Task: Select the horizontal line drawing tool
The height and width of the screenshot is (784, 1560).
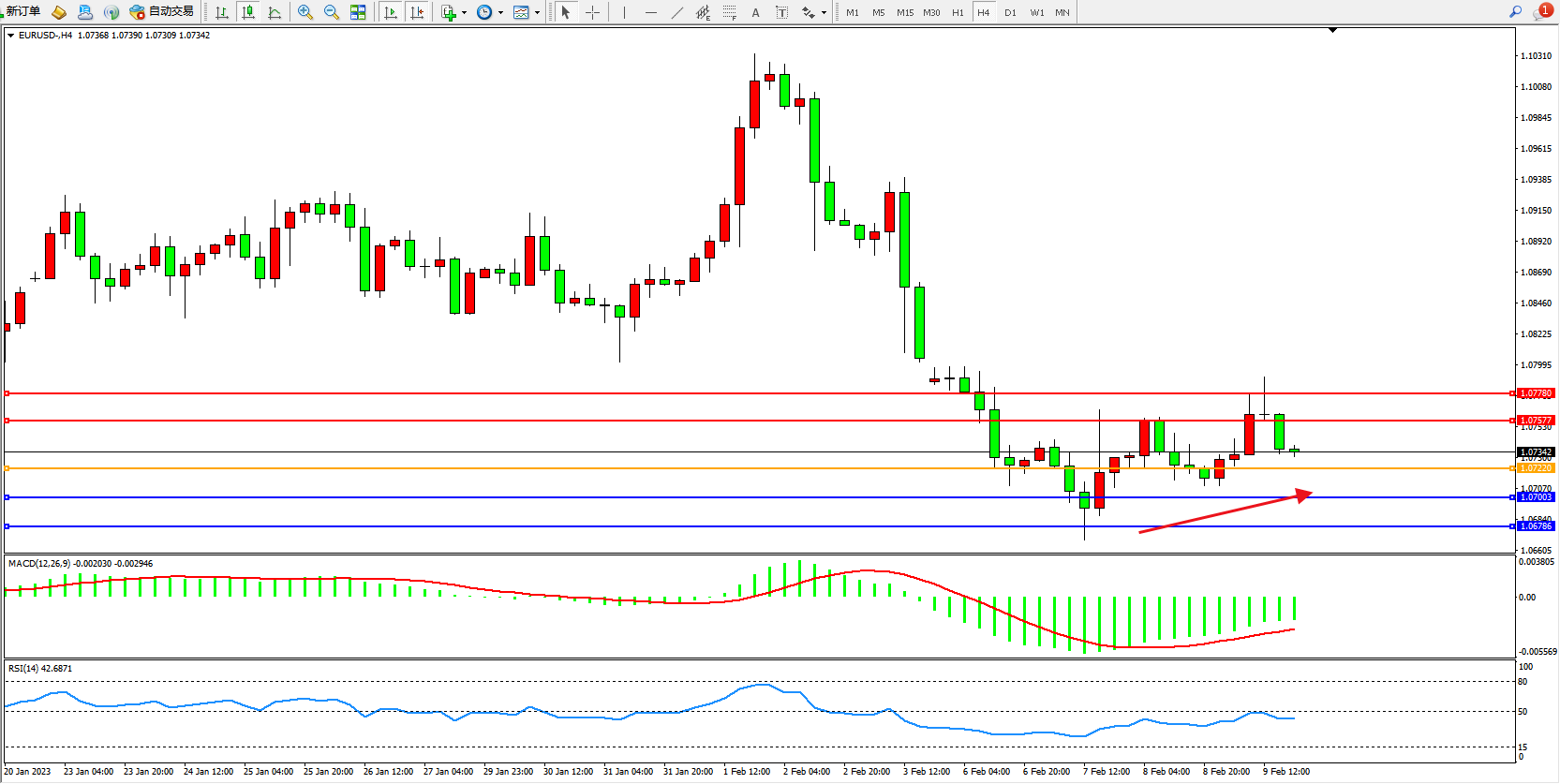Action: (651, 12)
